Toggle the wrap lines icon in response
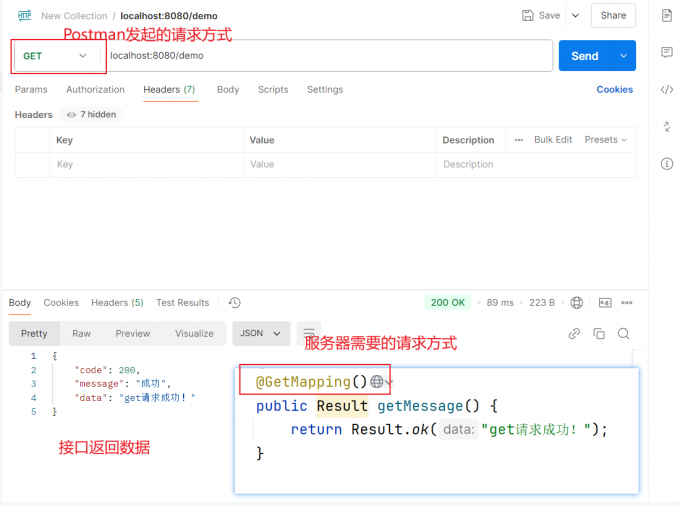The image size is (680, 506). tap(309, 333)
